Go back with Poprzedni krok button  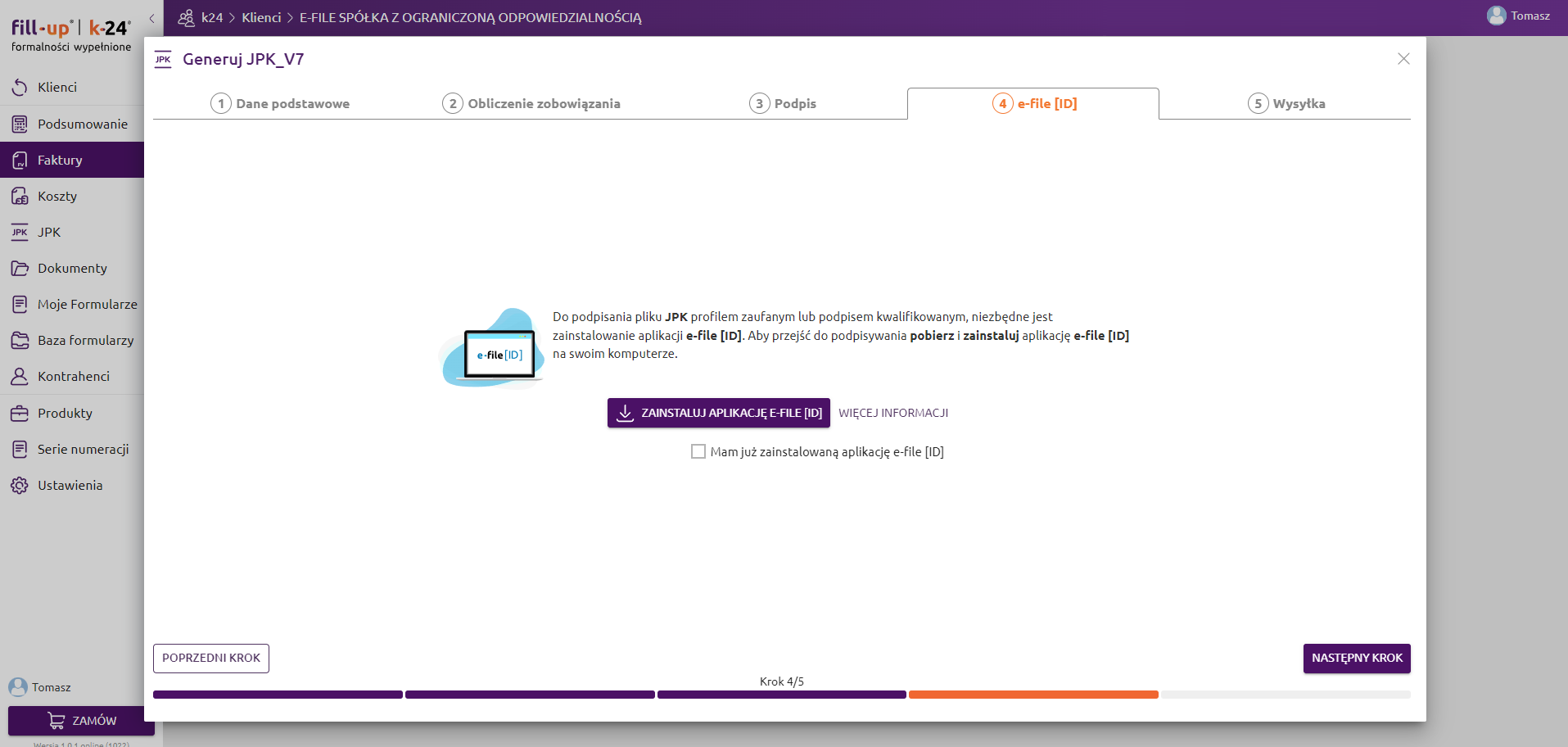click(211, 658)
